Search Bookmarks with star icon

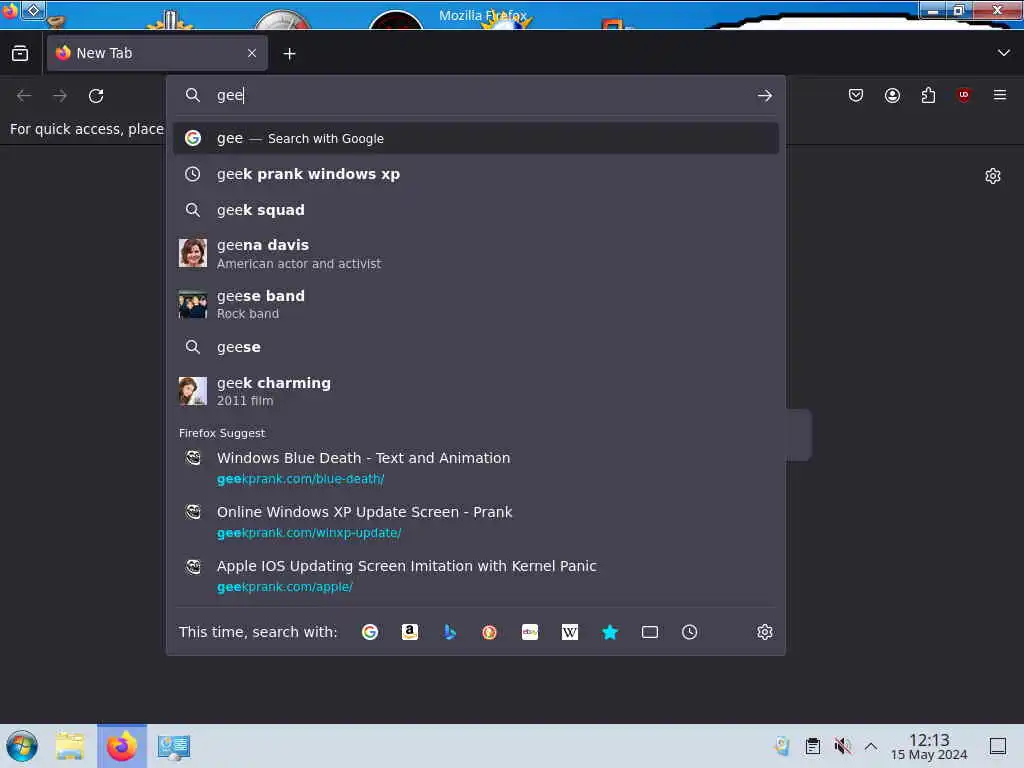pos(610,632)
